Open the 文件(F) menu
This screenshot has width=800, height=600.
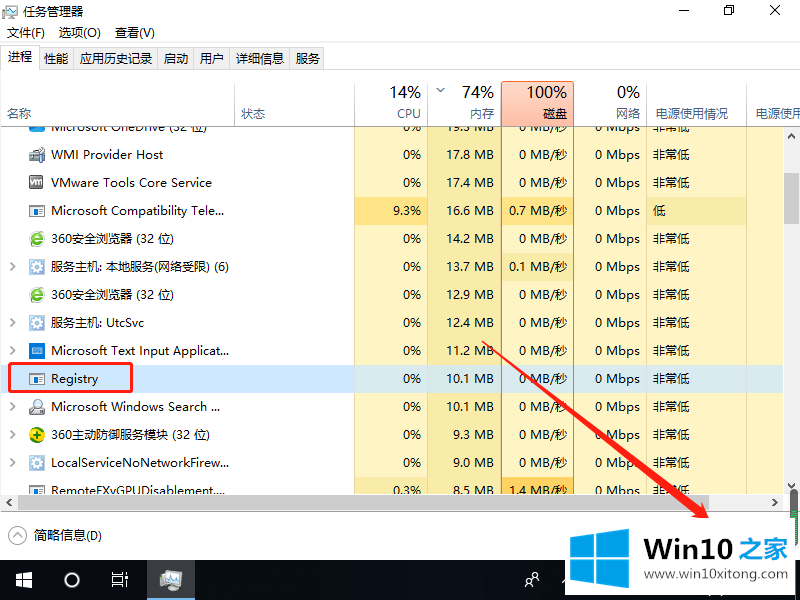[26, 33]
